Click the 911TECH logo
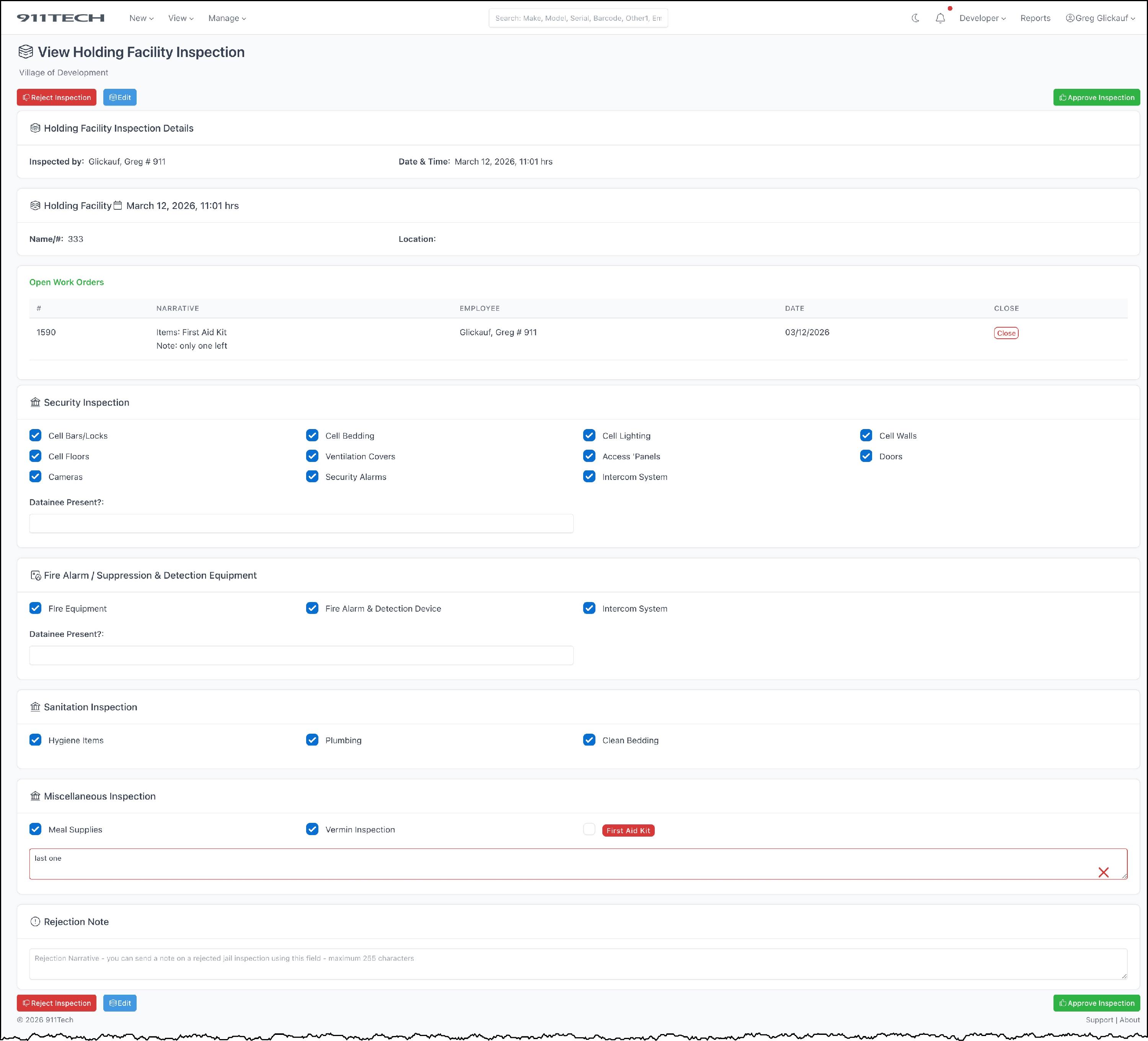The image size is (1148, 1041). point(61,18)
